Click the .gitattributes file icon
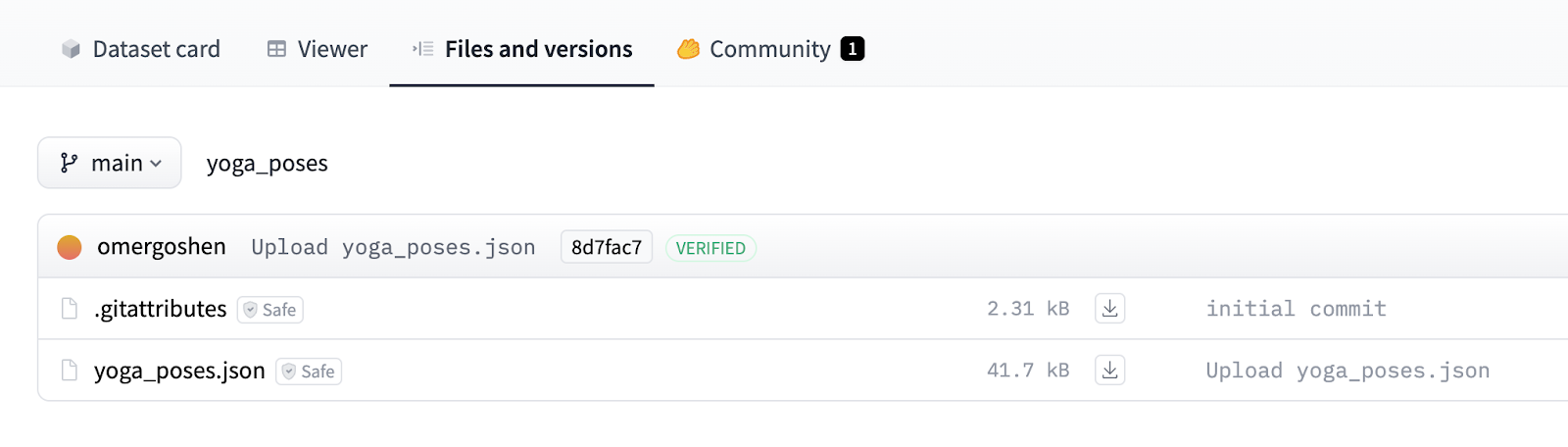The image size is (1568, 447). tap(70, 309)
